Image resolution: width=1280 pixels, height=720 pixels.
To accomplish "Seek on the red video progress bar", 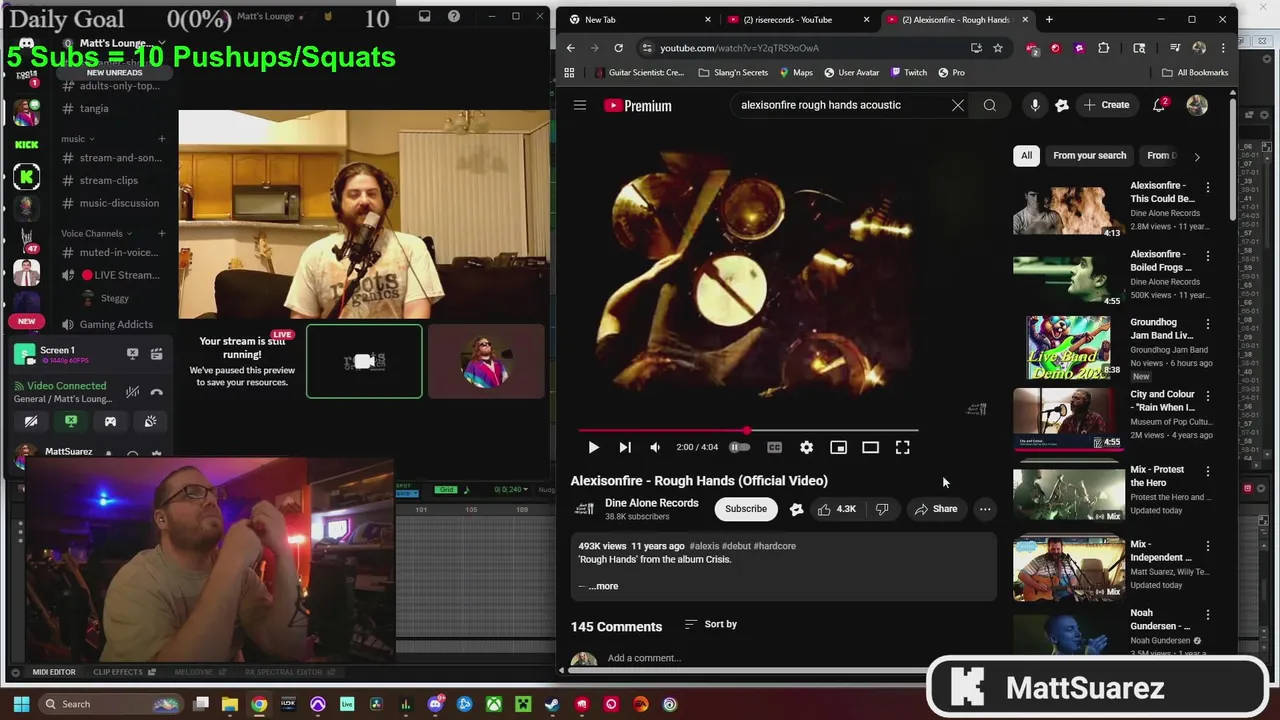I will coord(748,430).
